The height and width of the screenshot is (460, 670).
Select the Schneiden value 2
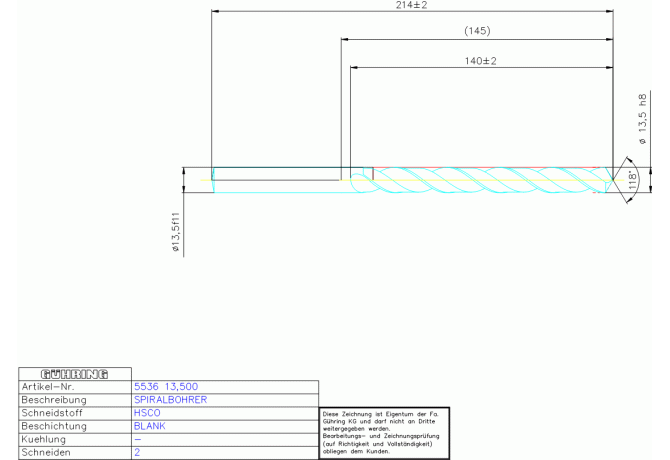(x=137, y=452)
